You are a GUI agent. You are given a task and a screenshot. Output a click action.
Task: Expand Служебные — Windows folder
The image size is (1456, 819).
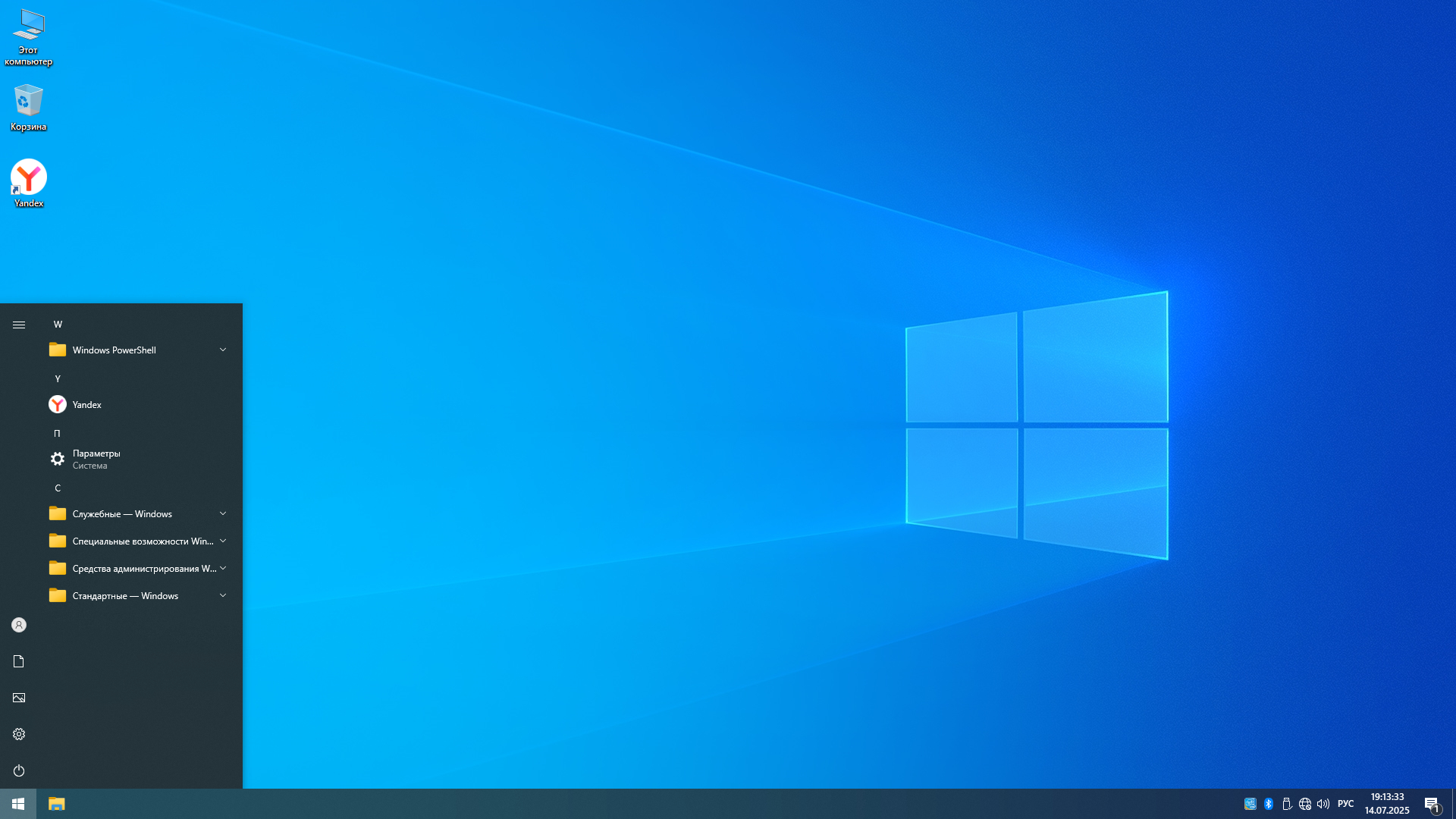(x=138, y=514)
